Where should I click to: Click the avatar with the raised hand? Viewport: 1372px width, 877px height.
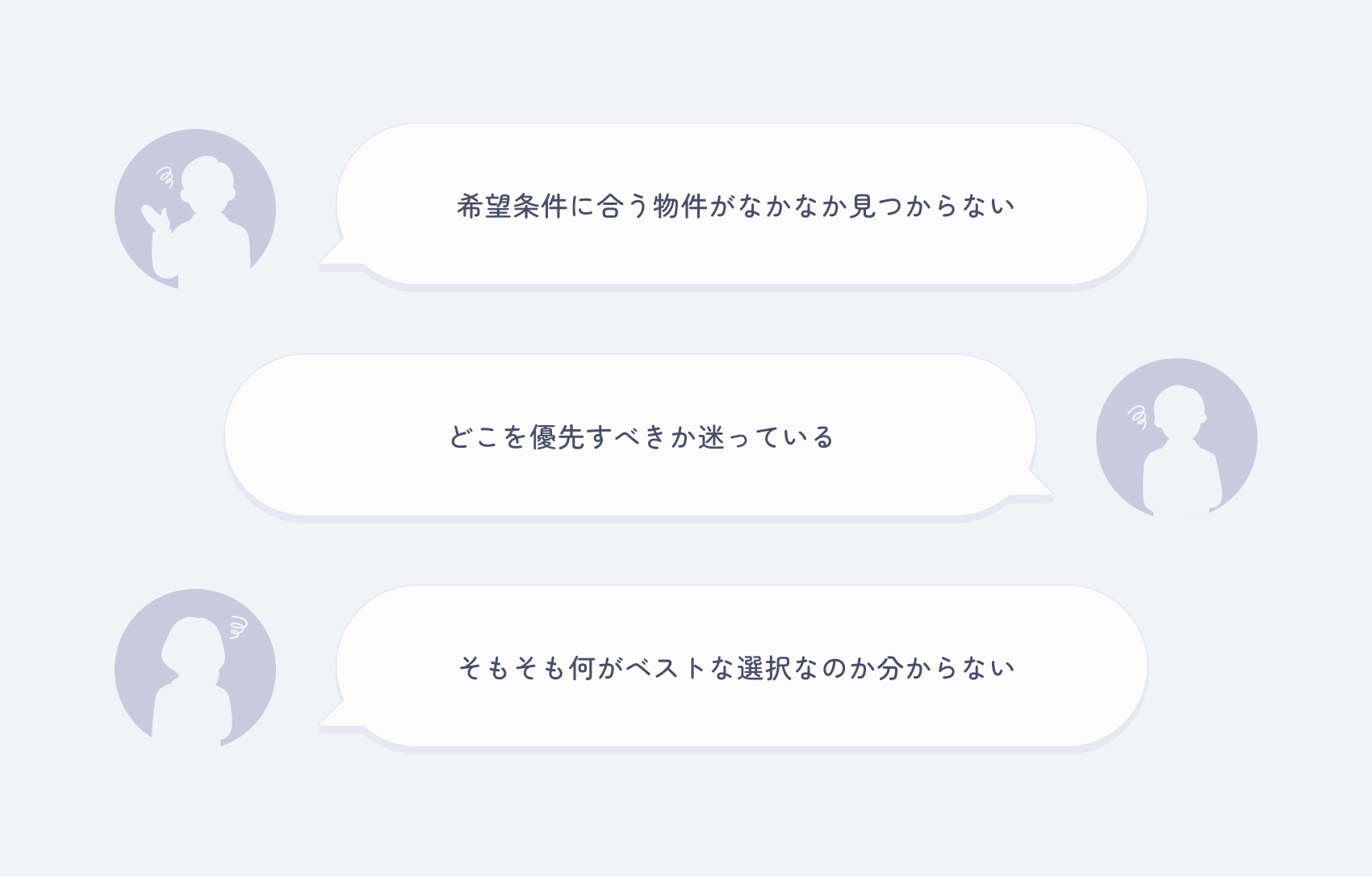click(x=195, y=209)
